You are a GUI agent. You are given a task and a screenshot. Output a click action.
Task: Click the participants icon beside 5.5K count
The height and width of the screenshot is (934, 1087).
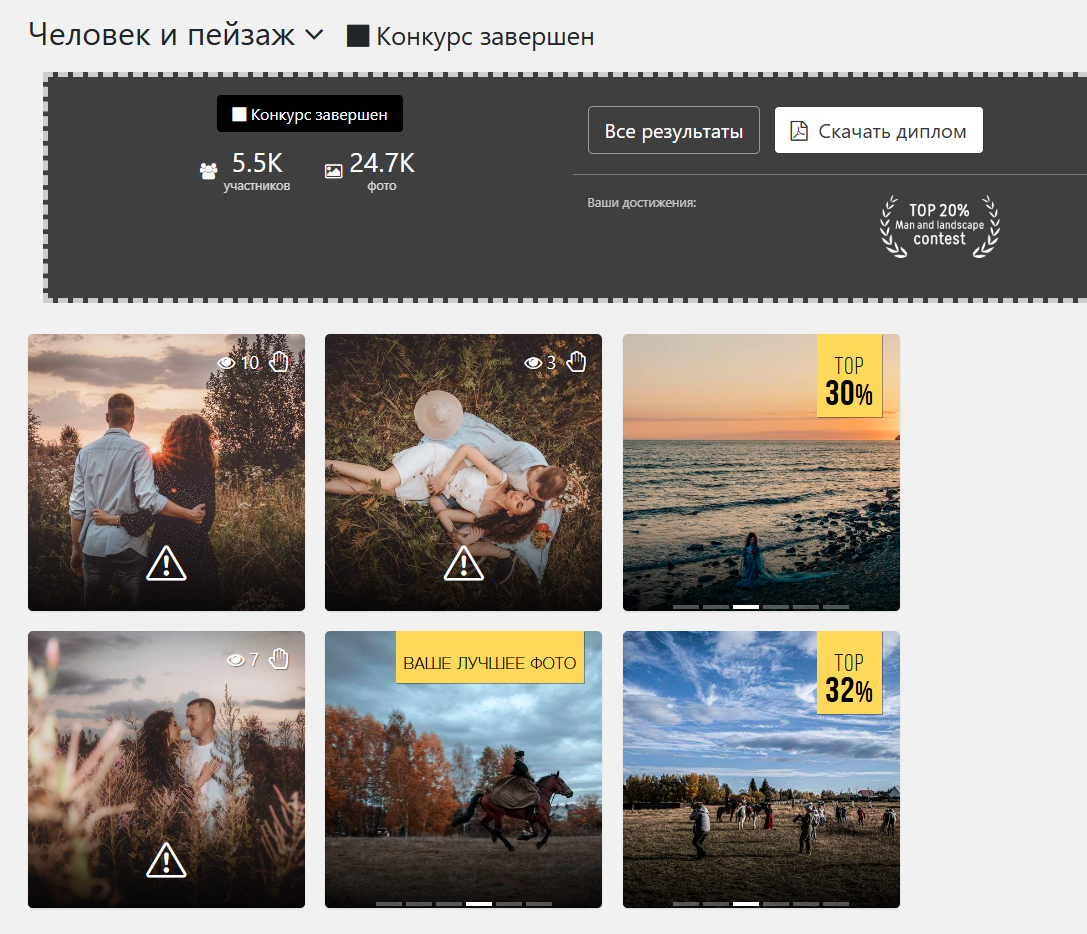[x=208, y=168]
